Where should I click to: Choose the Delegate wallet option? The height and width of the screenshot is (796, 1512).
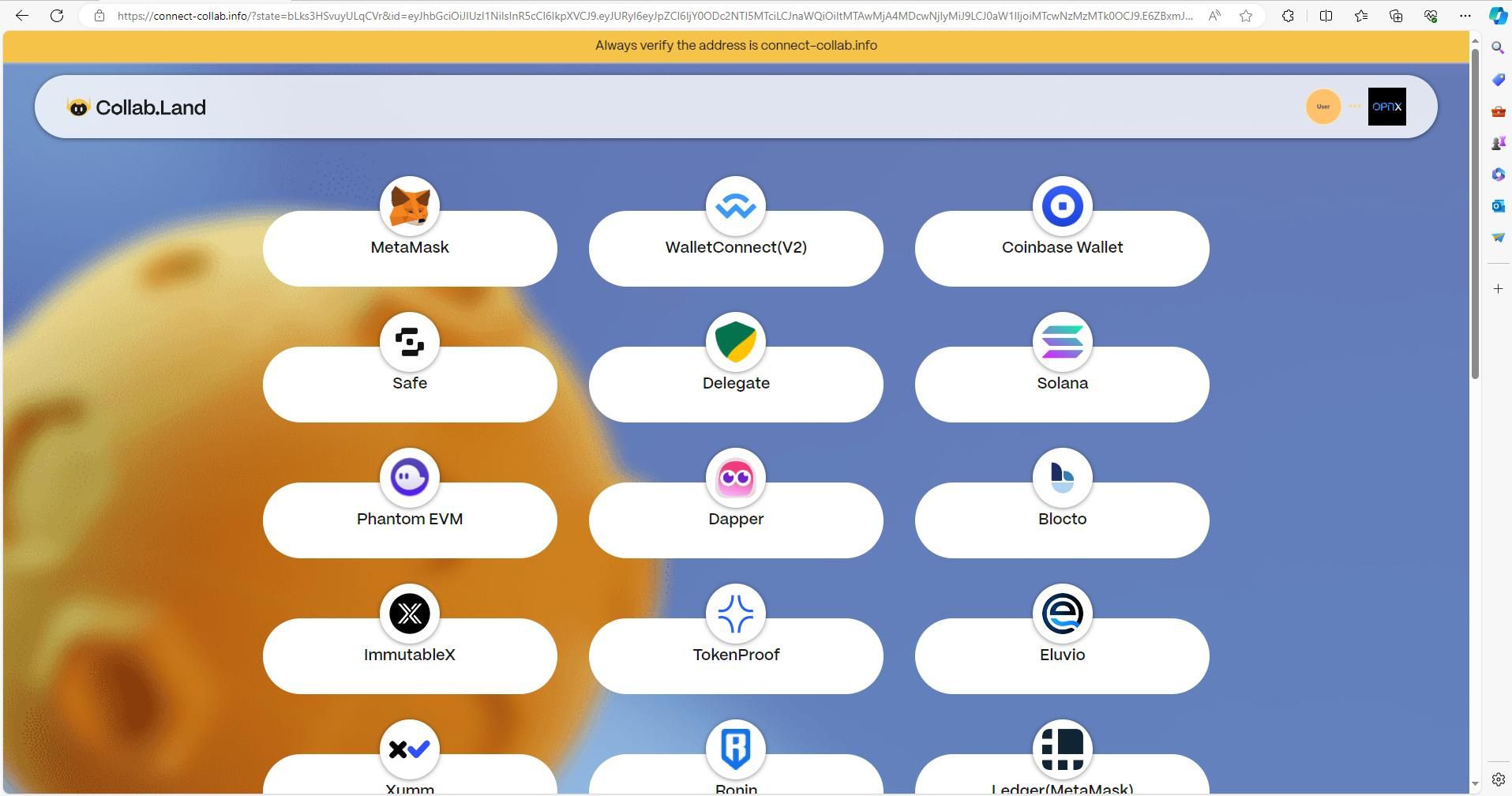pos(736,384)
